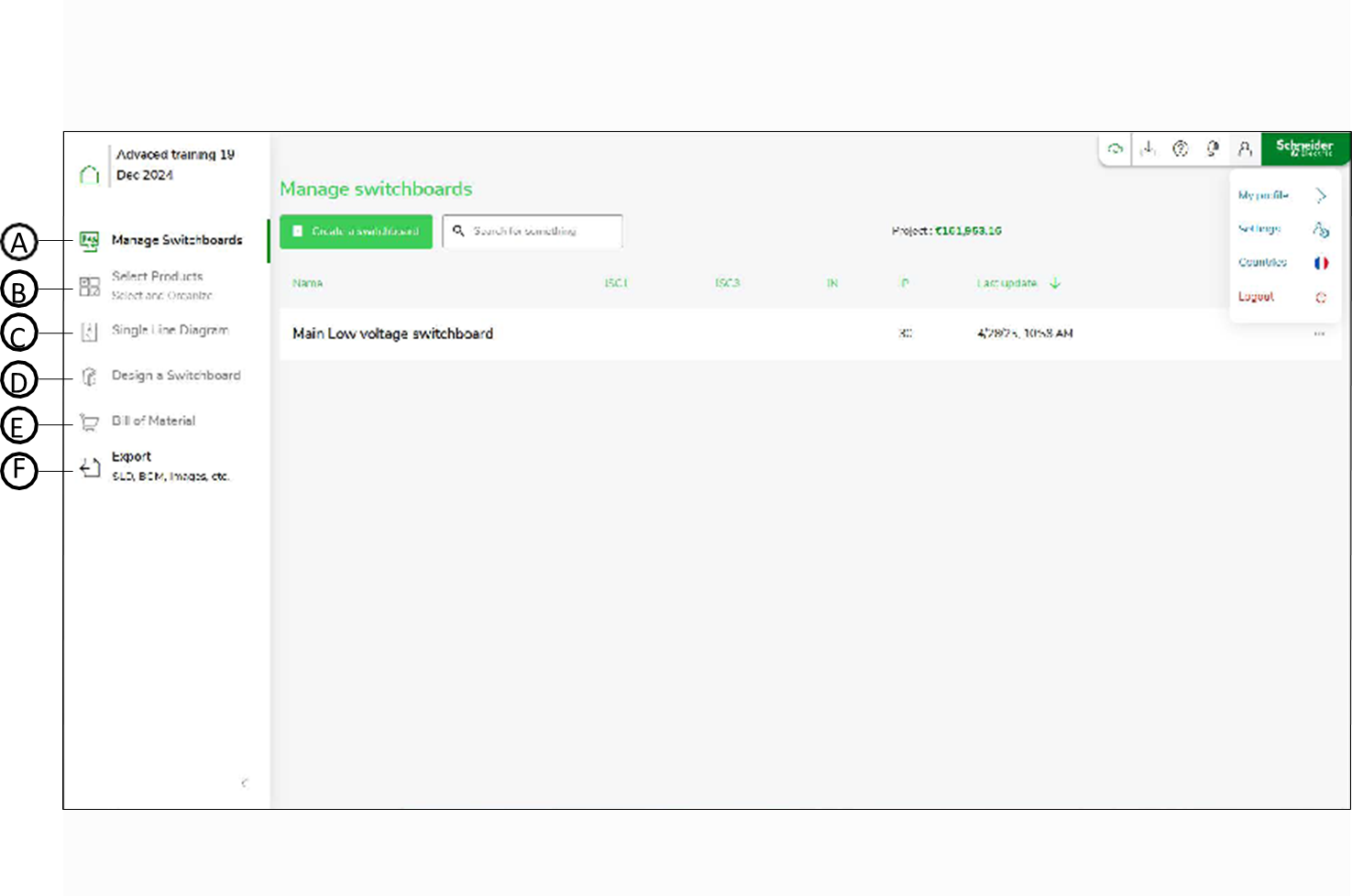Click the home project icon
1352x896 pixels.
click(x=89, y=174)
